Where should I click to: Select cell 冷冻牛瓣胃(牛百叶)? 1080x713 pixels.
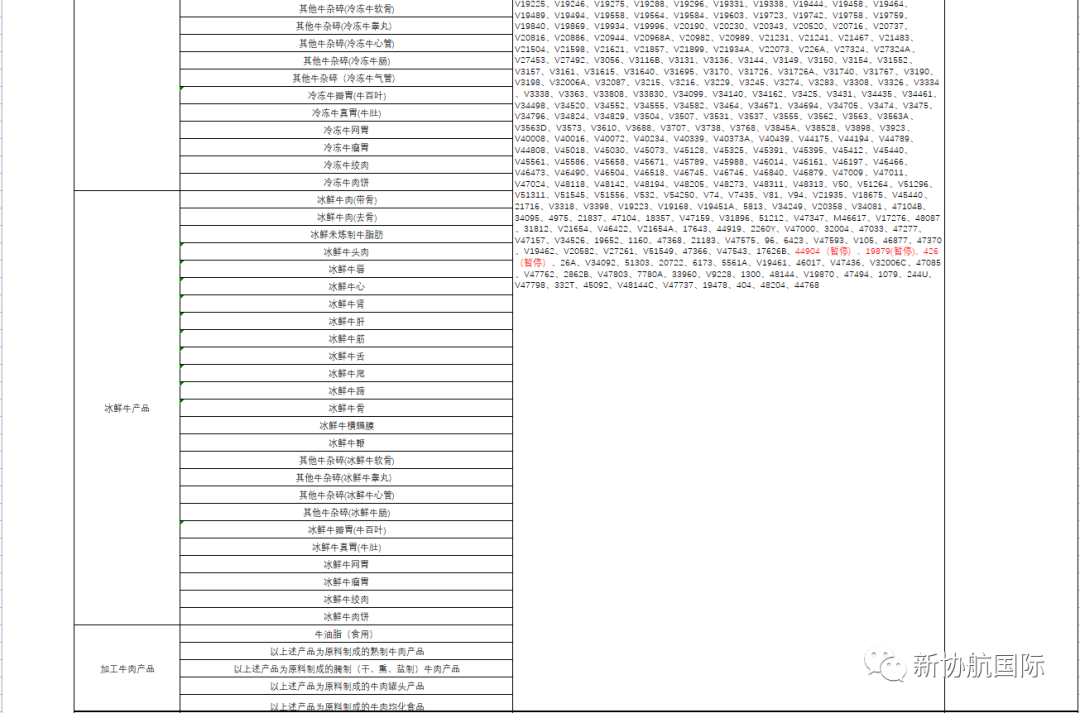pos(346,96)
